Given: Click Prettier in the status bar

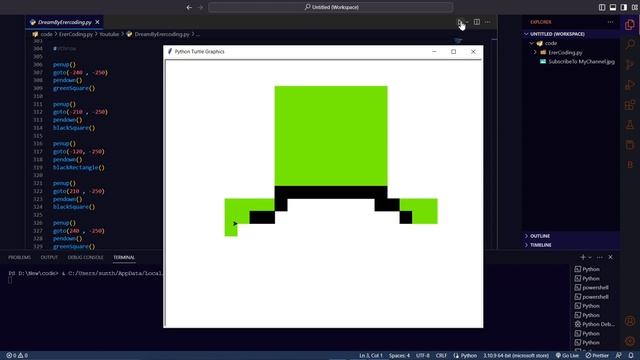Looking at the screenshot, I should pos(597,356).
